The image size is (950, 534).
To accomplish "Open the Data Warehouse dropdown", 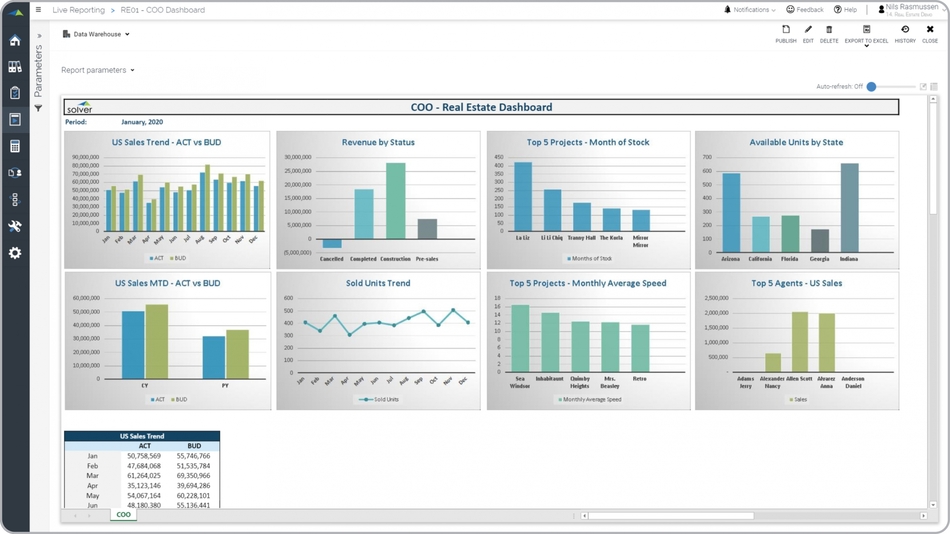I will pyautogui.click(x=97, y=34).
